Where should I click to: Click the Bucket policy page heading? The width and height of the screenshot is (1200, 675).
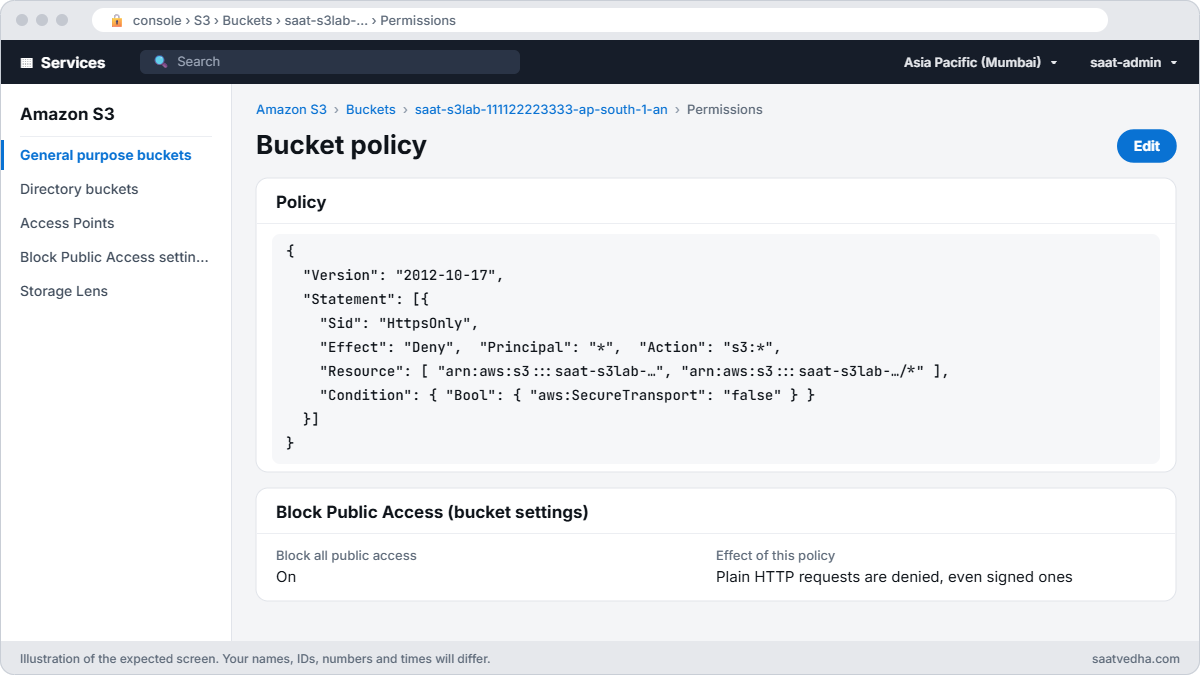click(x=341, y=145)
